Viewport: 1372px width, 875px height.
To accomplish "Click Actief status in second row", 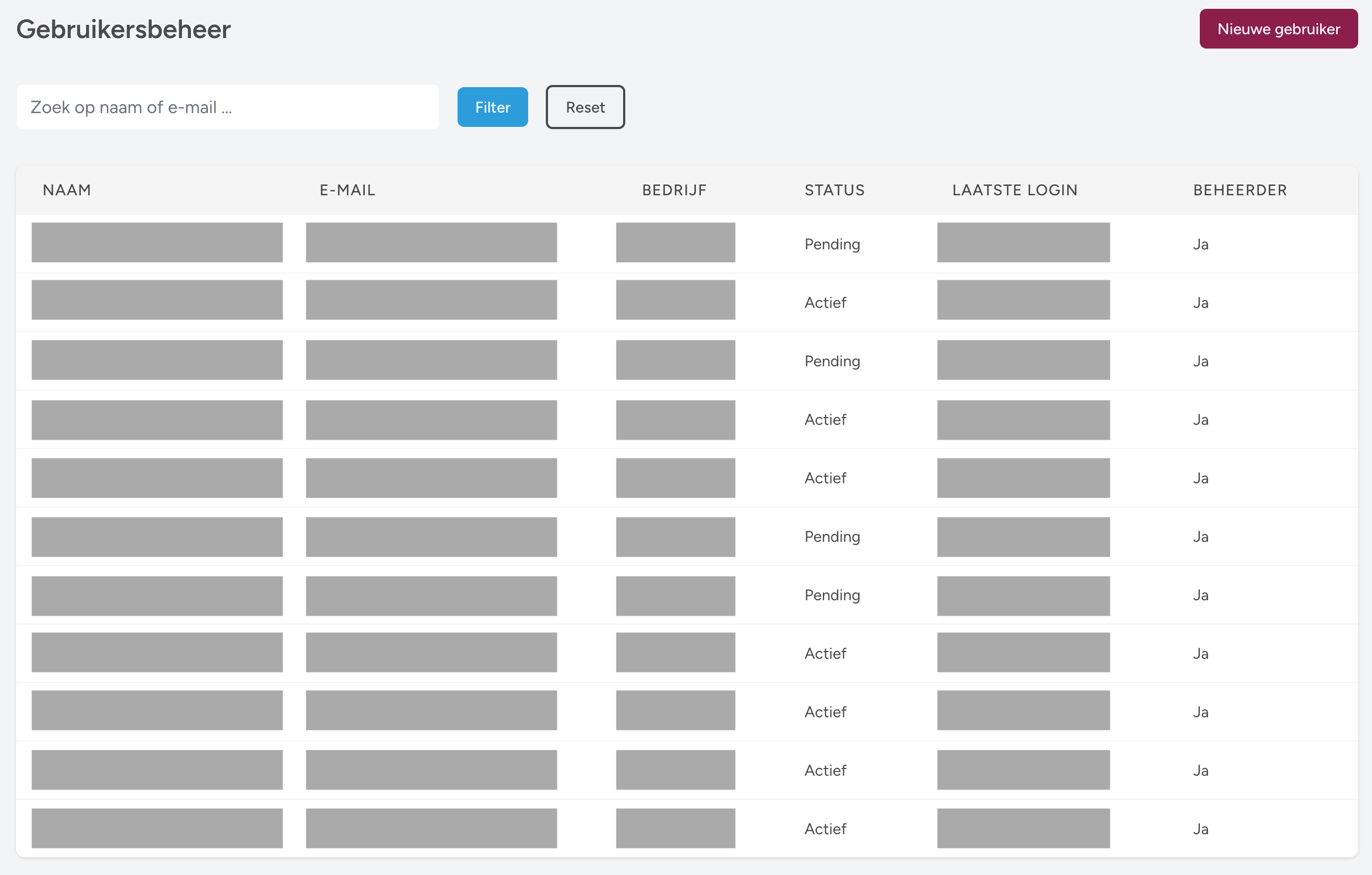I will pyautogui.click(x=825, y=303).
